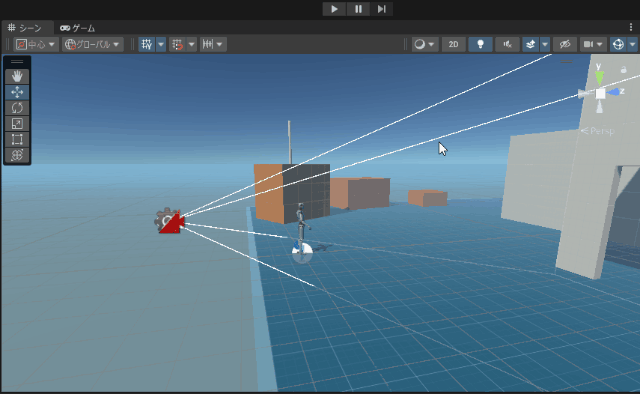
Task: Start Play mode
Action: (334, 9)
